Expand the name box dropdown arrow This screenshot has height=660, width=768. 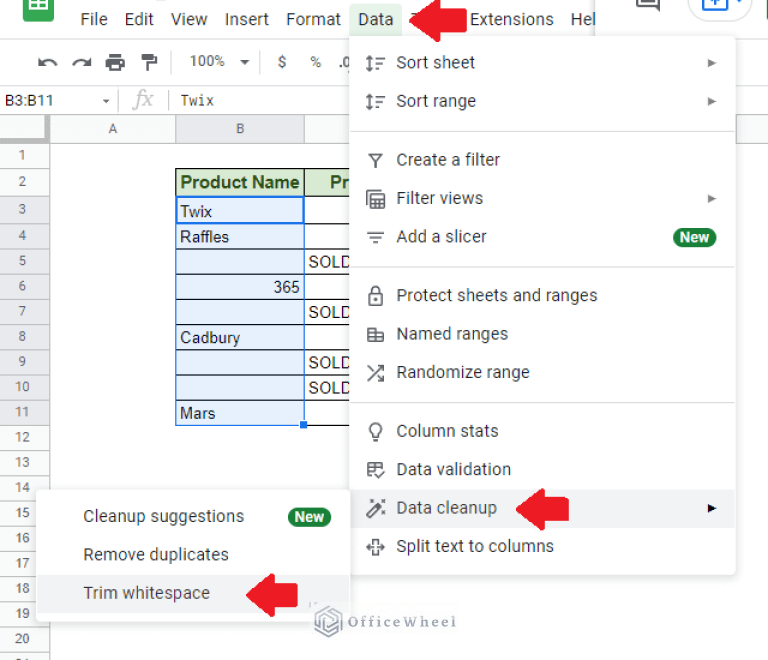(106, 100)
